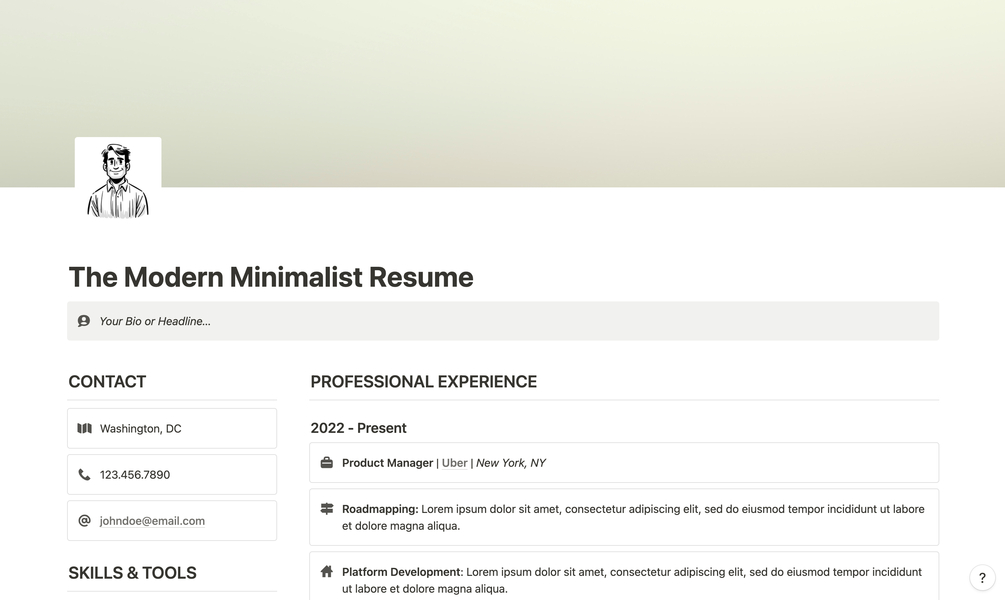
Task: Click the CONTACT section heading
Action: click(107, 382)
